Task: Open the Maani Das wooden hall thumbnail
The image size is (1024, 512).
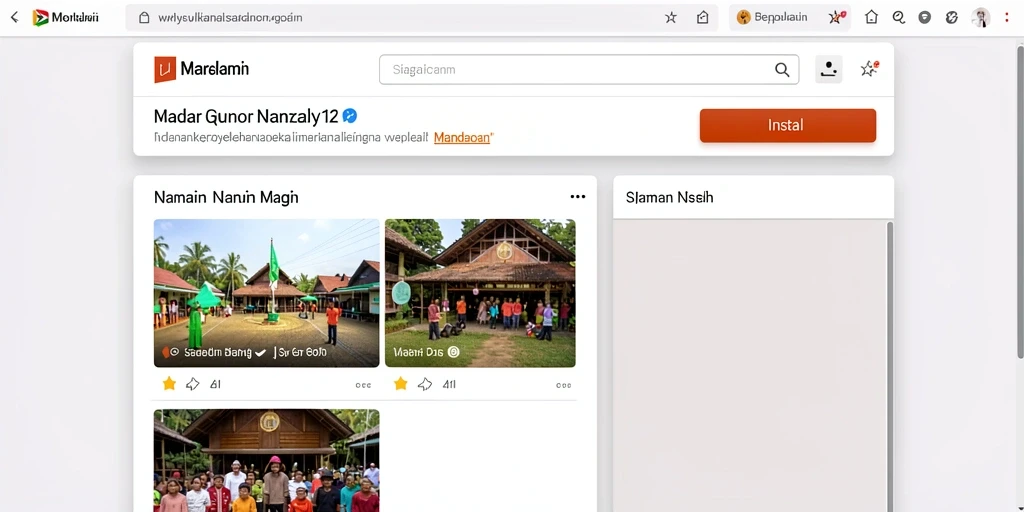Action: coord(480,293)
